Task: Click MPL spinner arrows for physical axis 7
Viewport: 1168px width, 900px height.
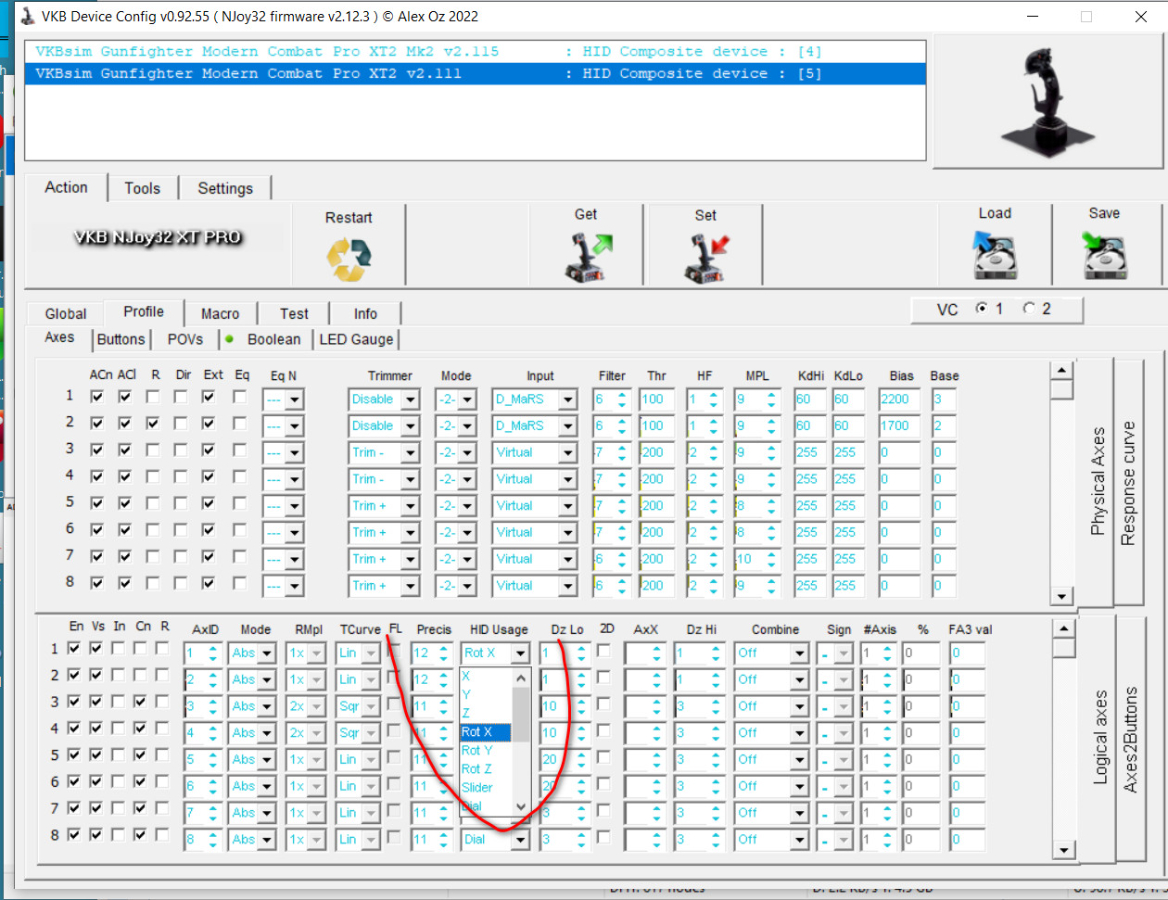Action: pos(771,560)
